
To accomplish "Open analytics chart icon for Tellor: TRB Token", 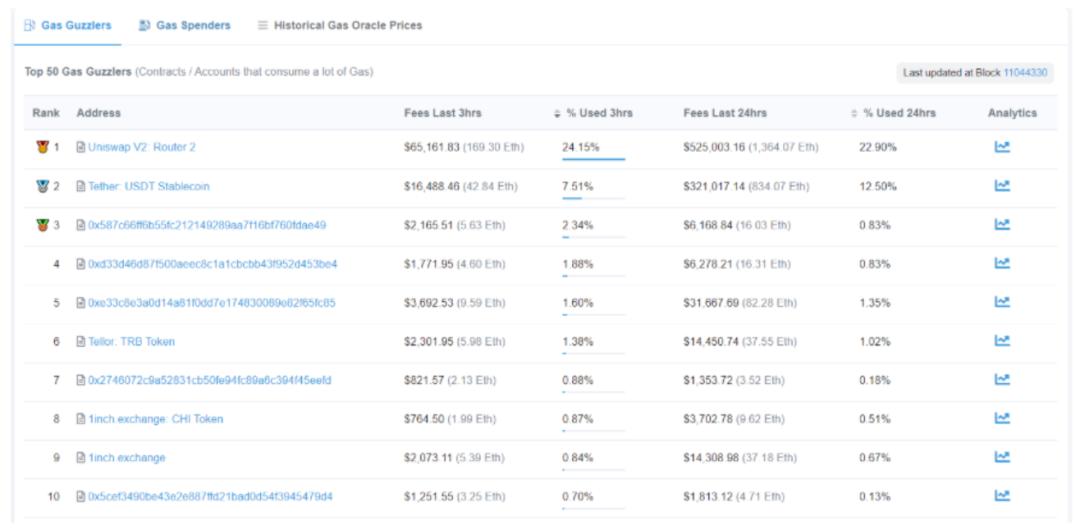I will click(x=1001, y=341).
